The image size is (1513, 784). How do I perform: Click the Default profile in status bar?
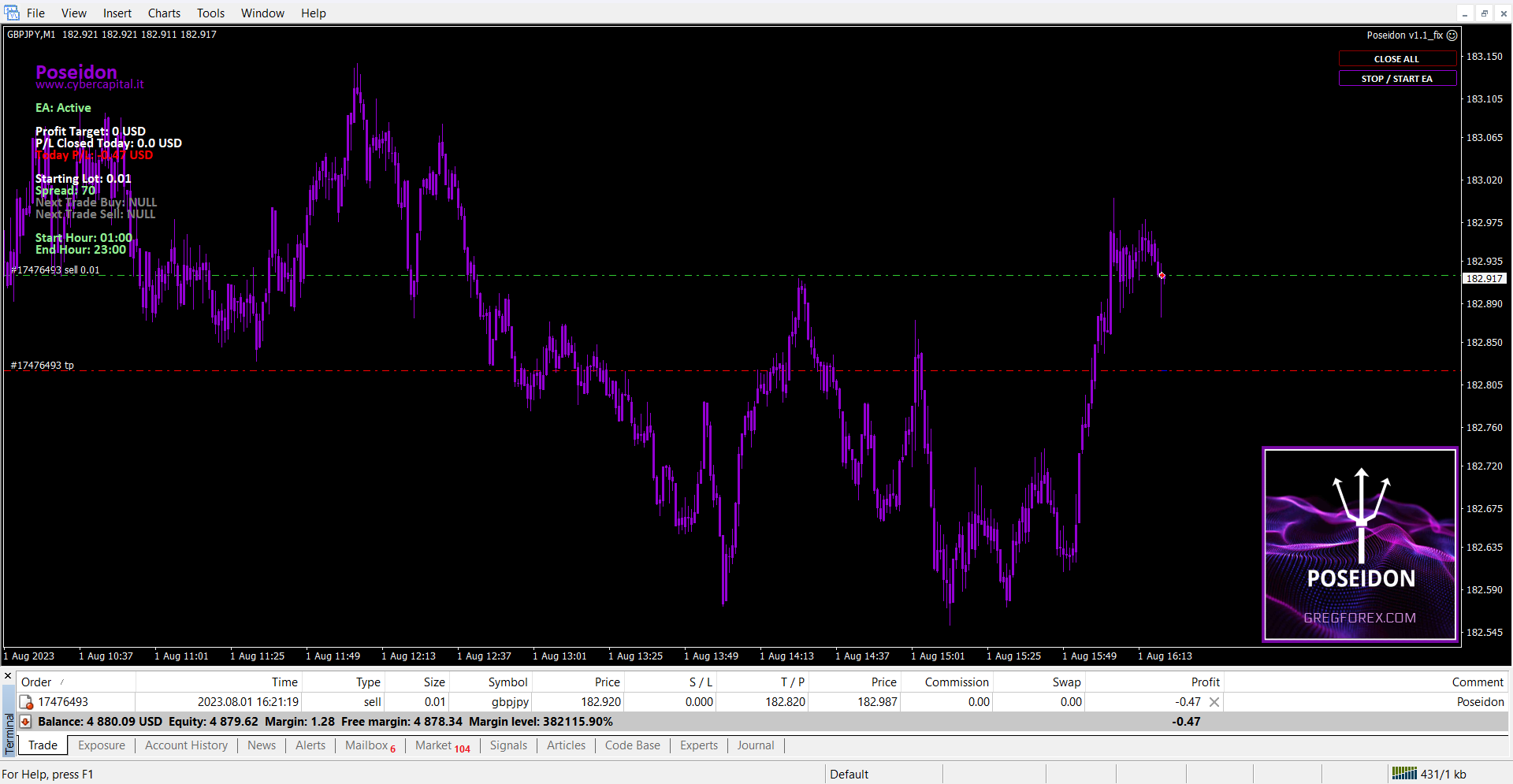(x=849, y=775)
